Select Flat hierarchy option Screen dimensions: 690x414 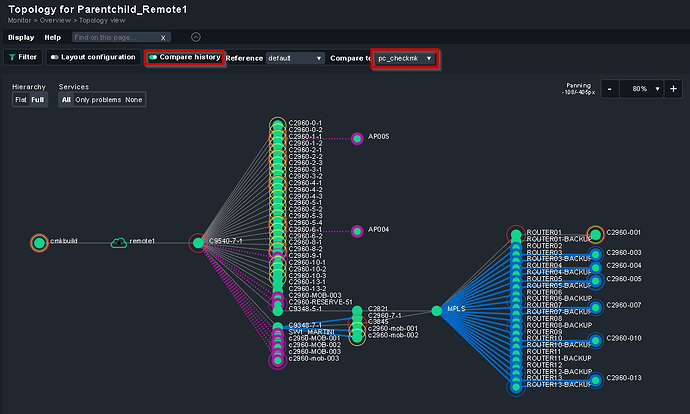(x=21, y=100)
